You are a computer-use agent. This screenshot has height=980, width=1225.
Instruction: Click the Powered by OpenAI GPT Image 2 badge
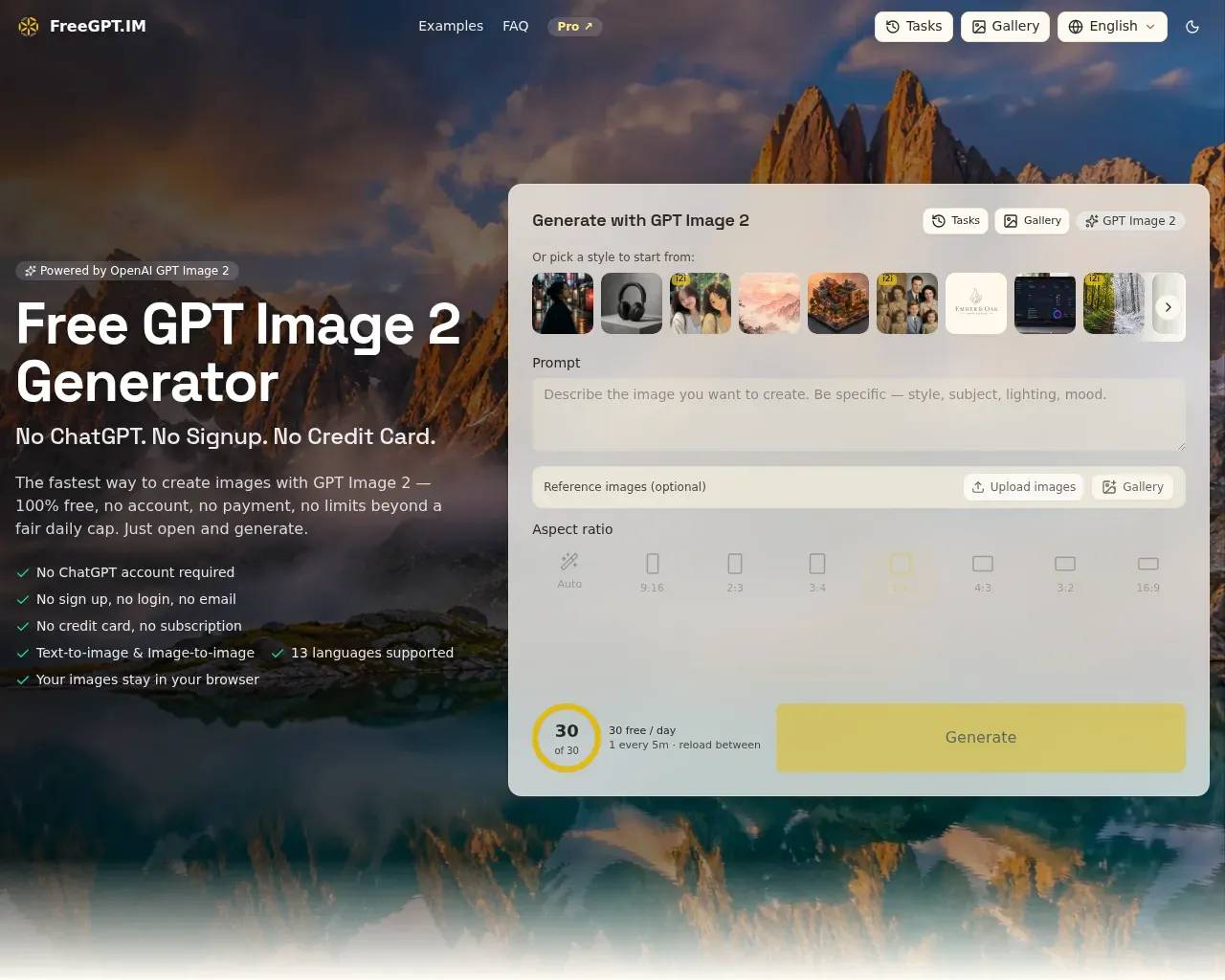[x=127, y=271]
